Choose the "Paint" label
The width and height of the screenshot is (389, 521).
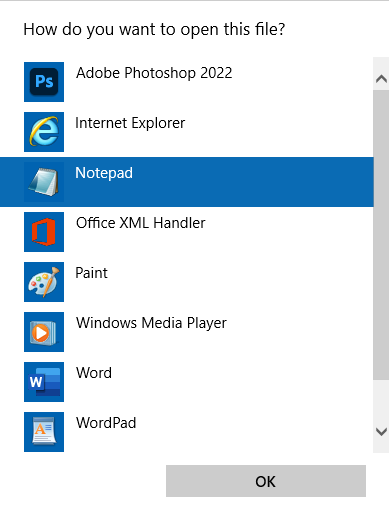[x=91, y=273]
